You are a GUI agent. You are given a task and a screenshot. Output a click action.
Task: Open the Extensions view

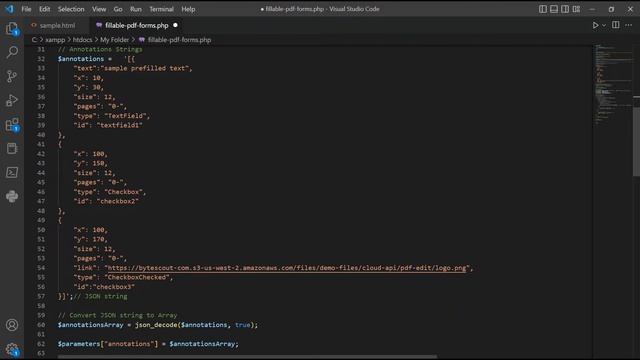tap(12, 124)
